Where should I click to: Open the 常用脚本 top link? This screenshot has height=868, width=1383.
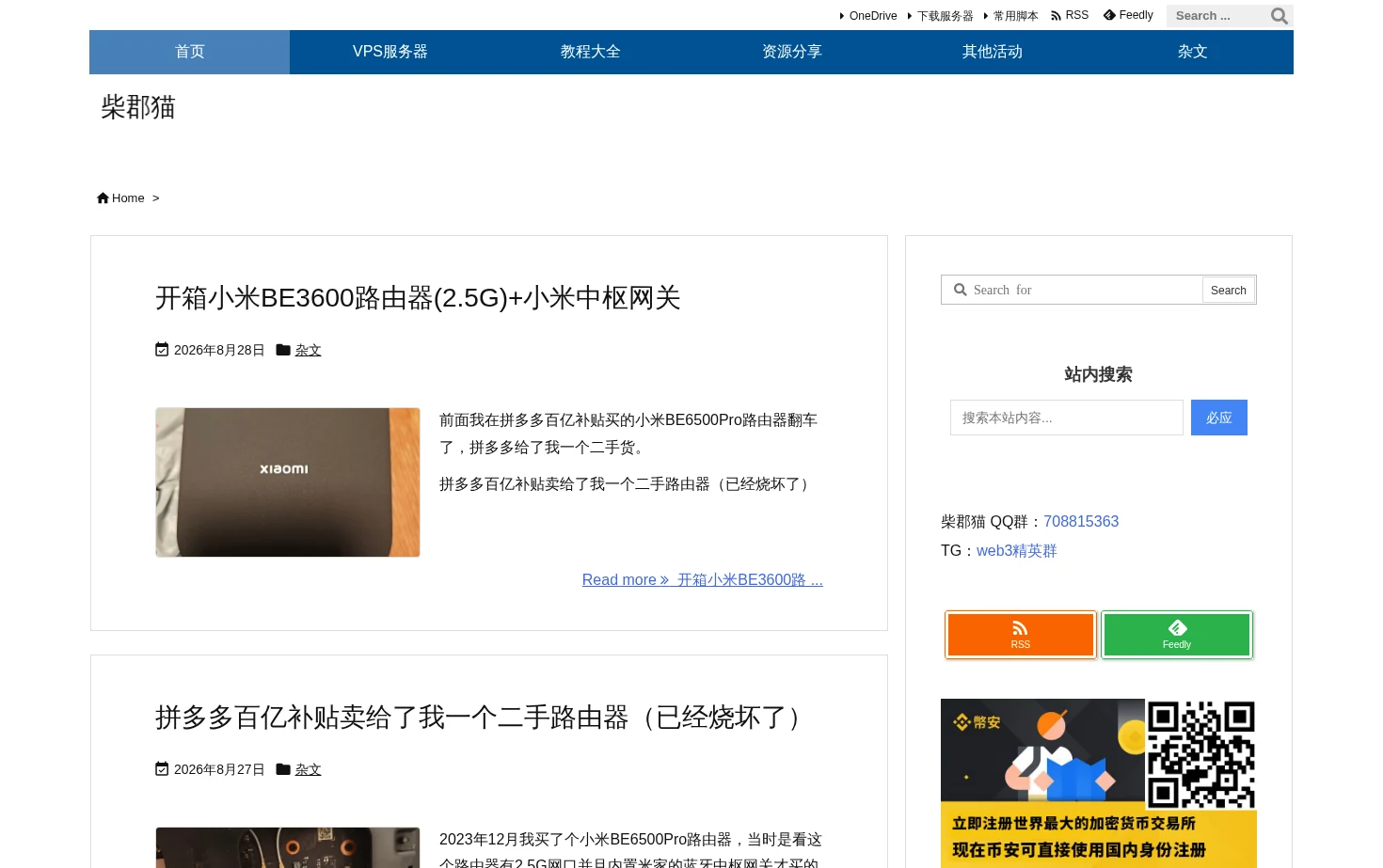tap(1015, 16)
